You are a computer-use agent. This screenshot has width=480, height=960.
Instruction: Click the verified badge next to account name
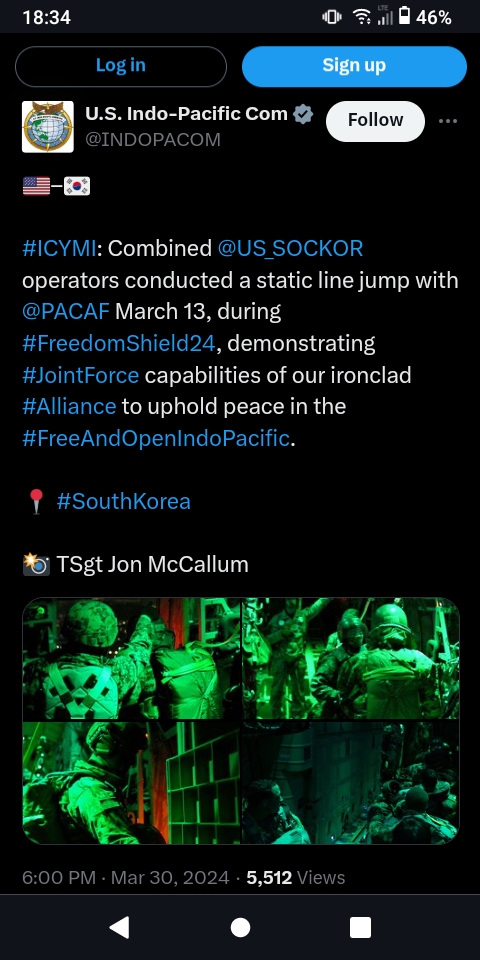(x=303, y=114)
